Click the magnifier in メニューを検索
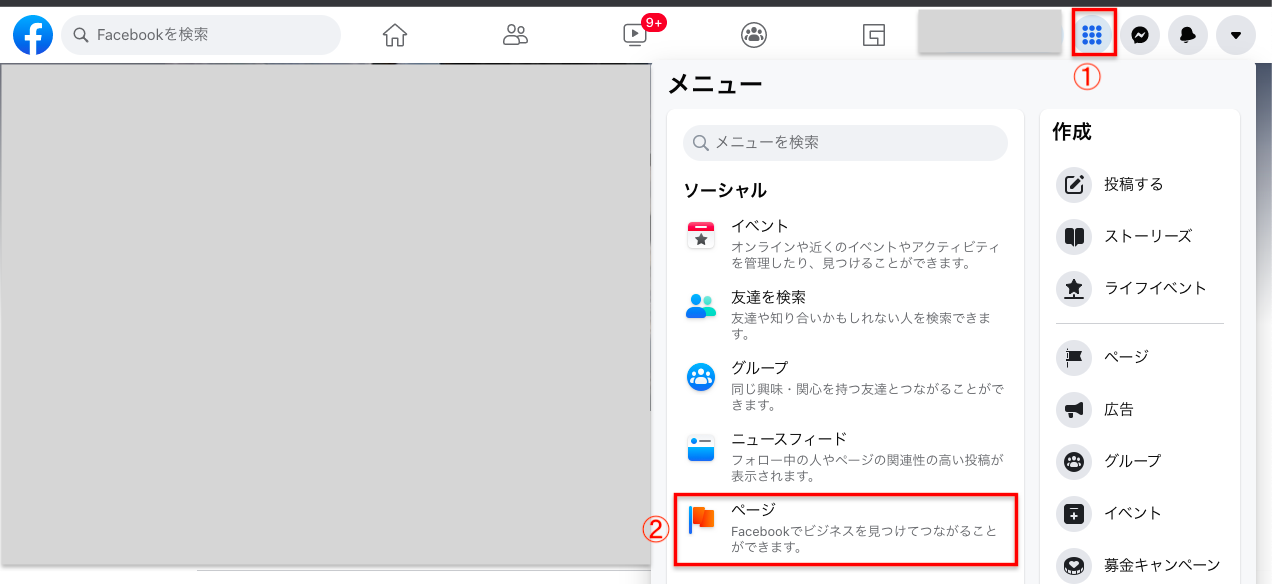The height and width of the screenshot is (584, 1272). pyautogui.click(x=701, y=143)
